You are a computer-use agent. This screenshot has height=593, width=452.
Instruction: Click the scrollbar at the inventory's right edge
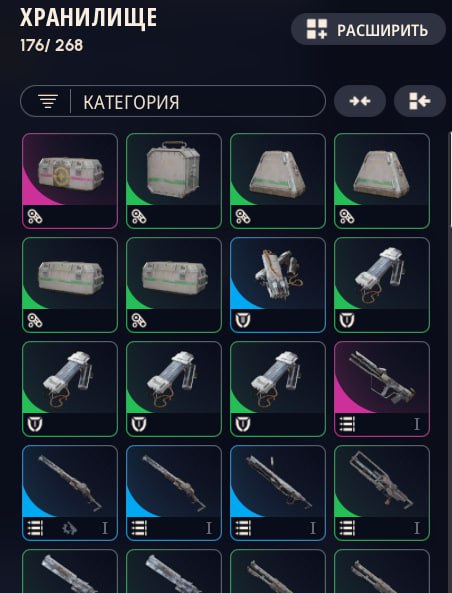(450, 180)
